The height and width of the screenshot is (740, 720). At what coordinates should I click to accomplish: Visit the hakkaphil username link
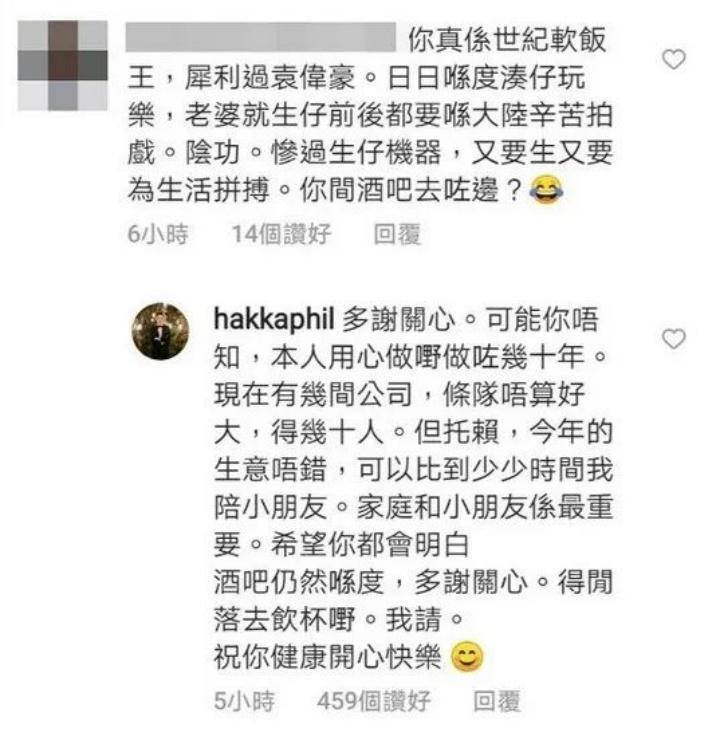click(x=274, y=319)
